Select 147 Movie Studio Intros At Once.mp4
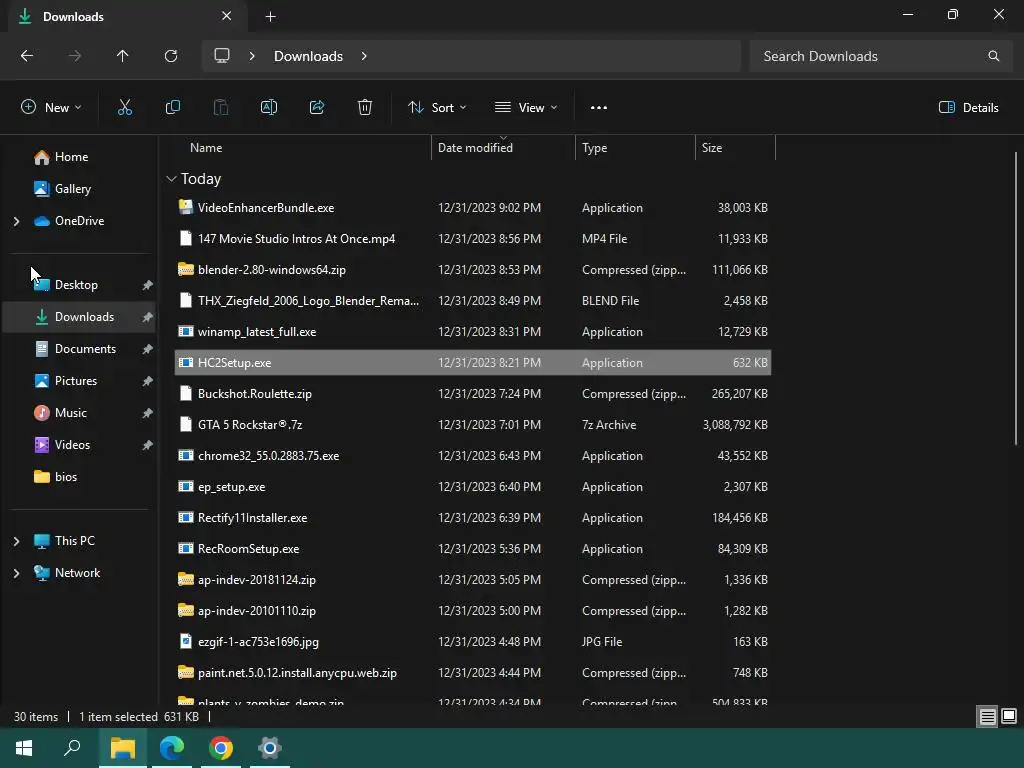This screenshot has height=768, width=1024. click(x=473, y=238)
